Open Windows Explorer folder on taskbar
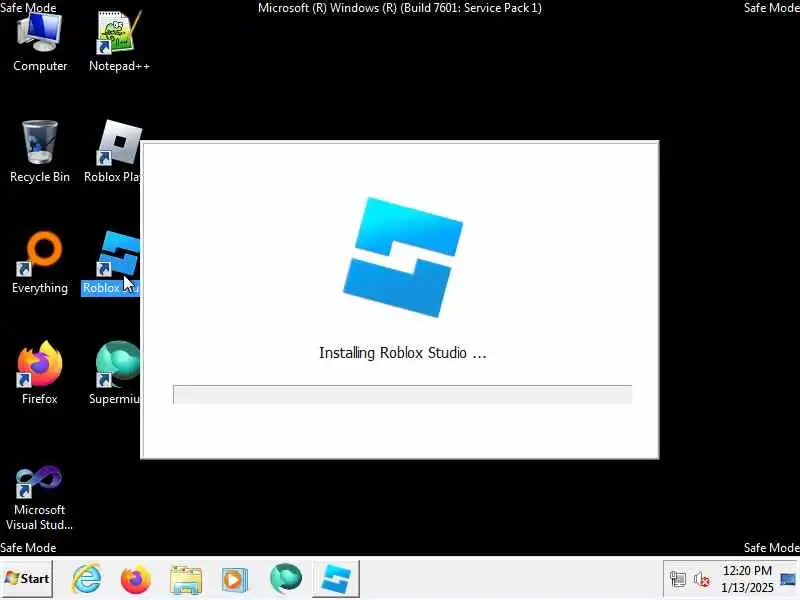The height and width of the screenshot is (600, 800). [186, 579]
